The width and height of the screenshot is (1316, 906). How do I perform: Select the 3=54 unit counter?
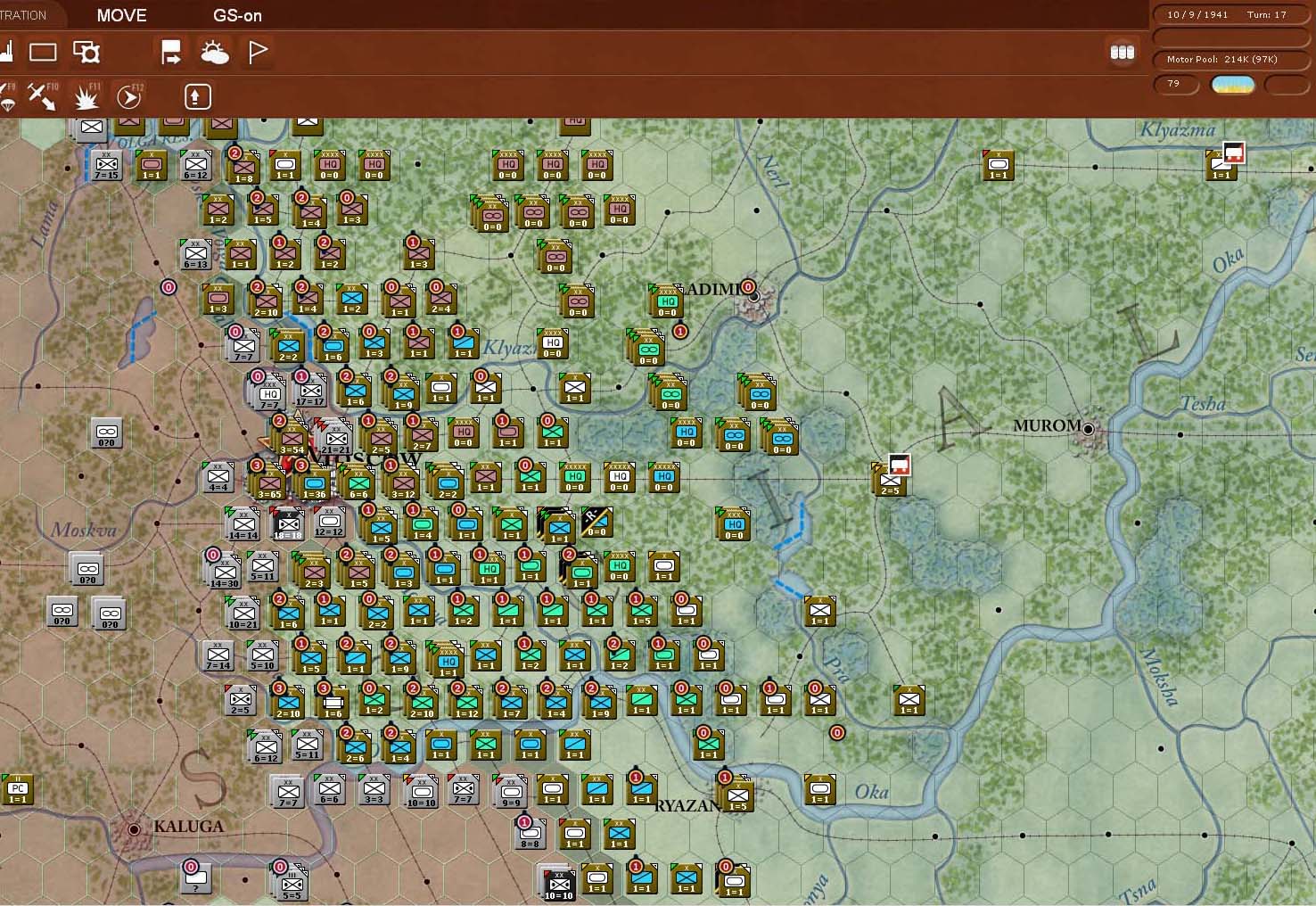tap(292, 439)
